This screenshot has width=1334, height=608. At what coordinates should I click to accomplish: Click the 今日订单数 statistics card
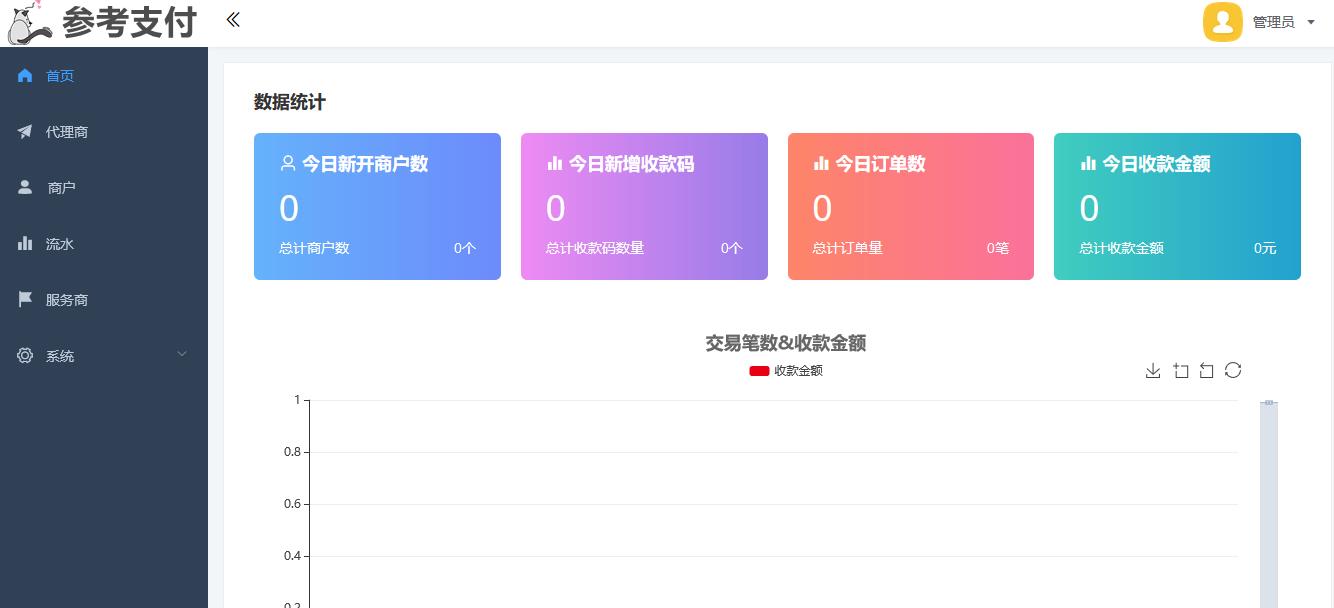[x=910, y=206]
